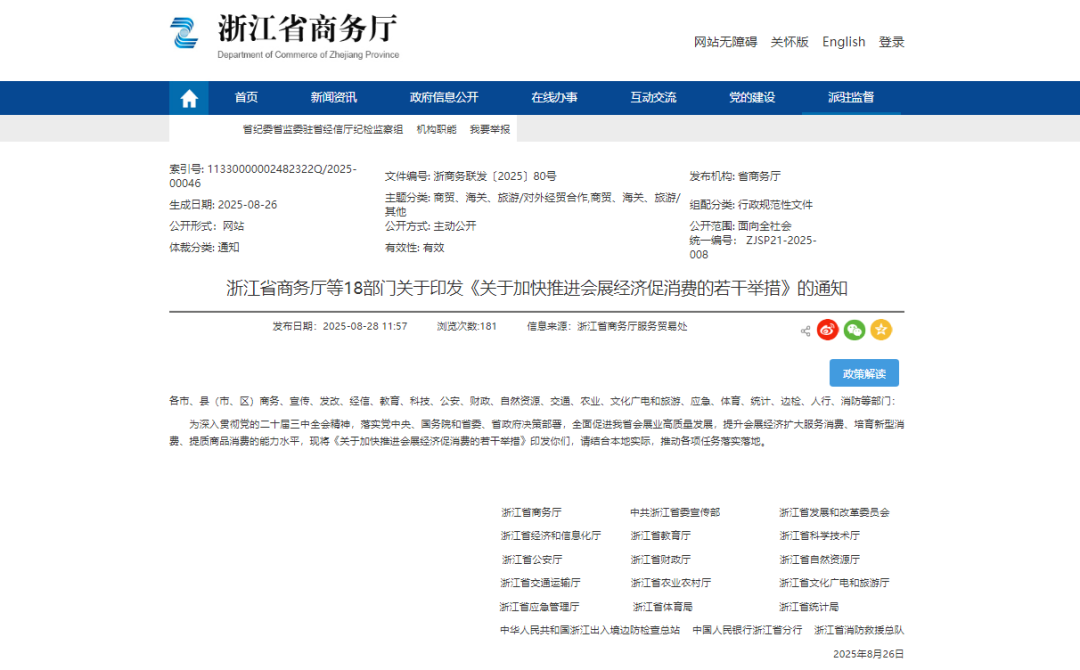Click the home icon on the blue navigation bar
Image resolution: width=1080 pixels, height=670 pixels.
189,97
